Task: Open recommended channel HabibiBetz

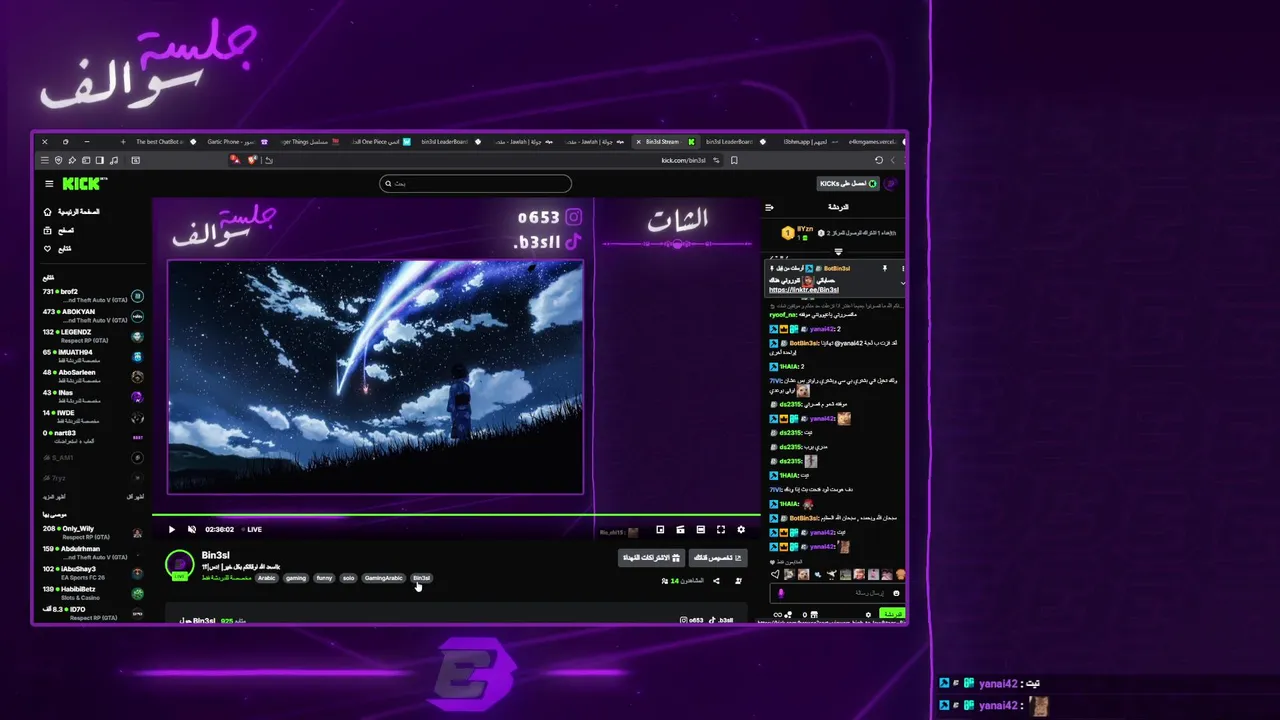Action: [x=93, y=593]
